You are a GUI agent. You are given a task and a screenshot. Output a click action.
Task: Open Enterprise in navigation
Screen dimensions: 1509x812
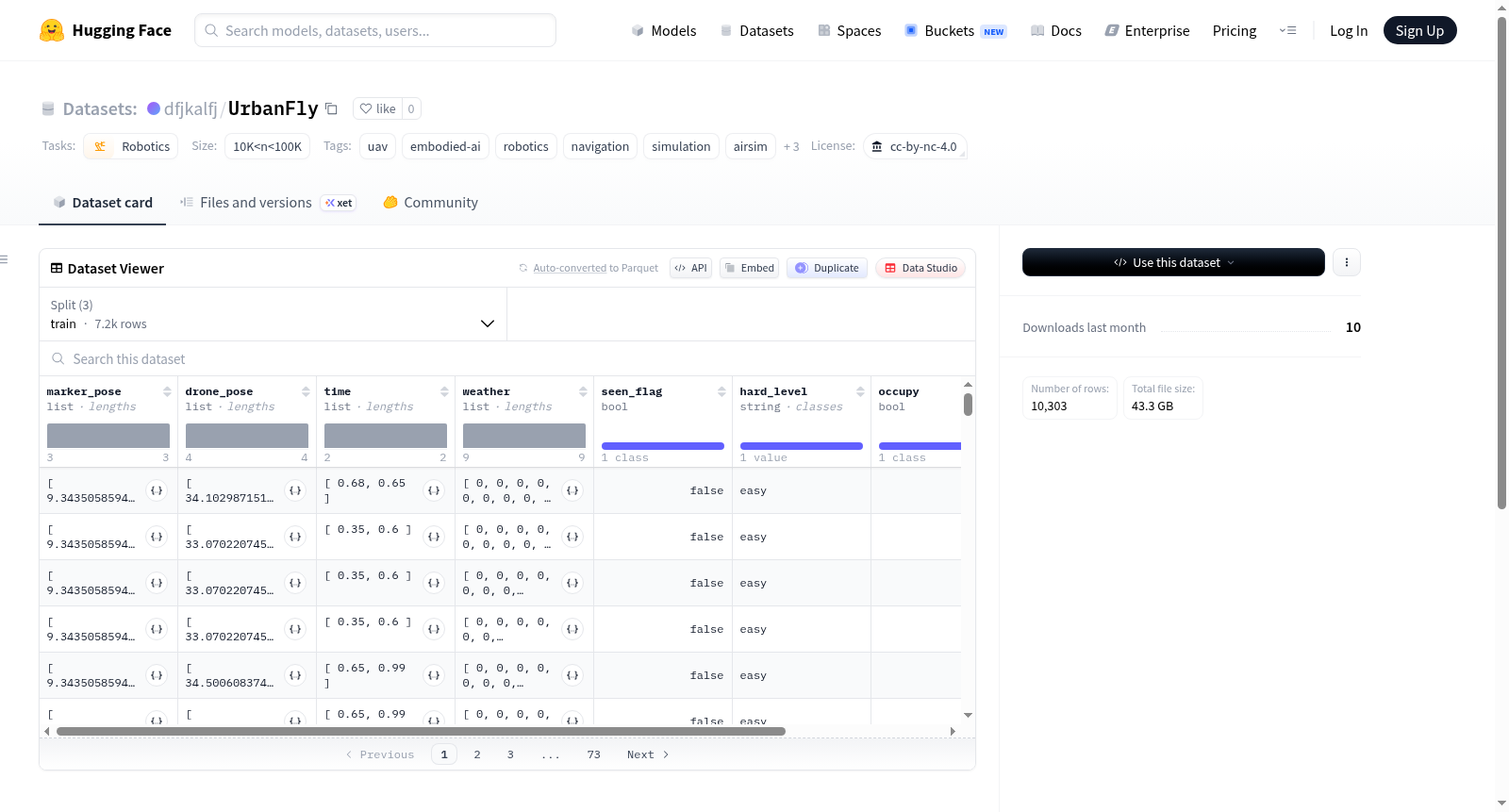click(x=1147, y=30)
